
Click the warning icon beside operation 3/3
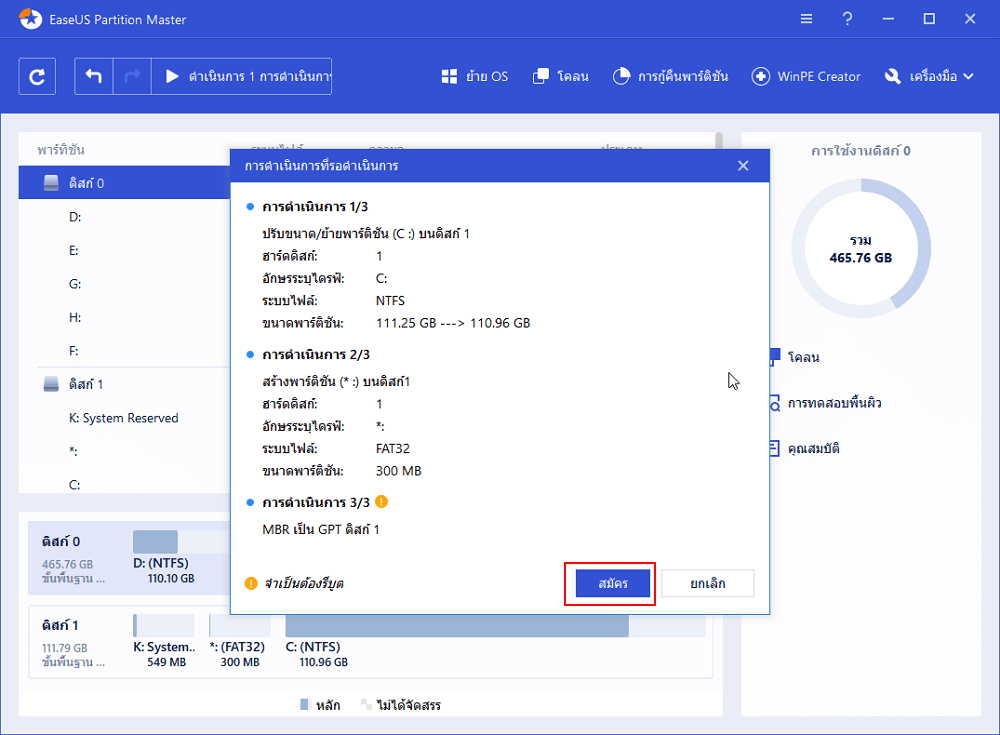[381, 501]
